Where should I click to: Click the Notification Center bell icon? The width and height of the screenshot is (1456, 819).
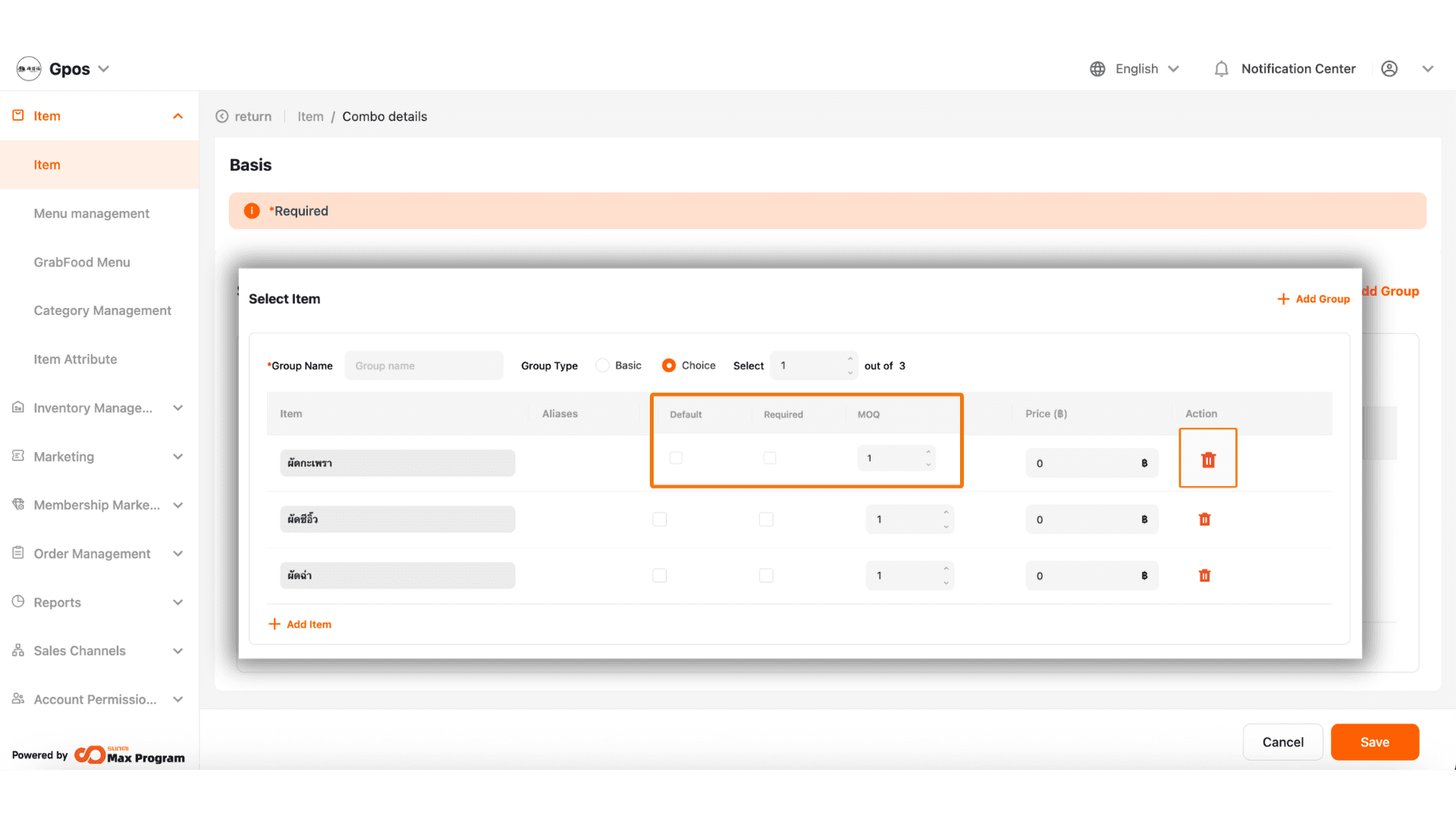click(1221, 69)
